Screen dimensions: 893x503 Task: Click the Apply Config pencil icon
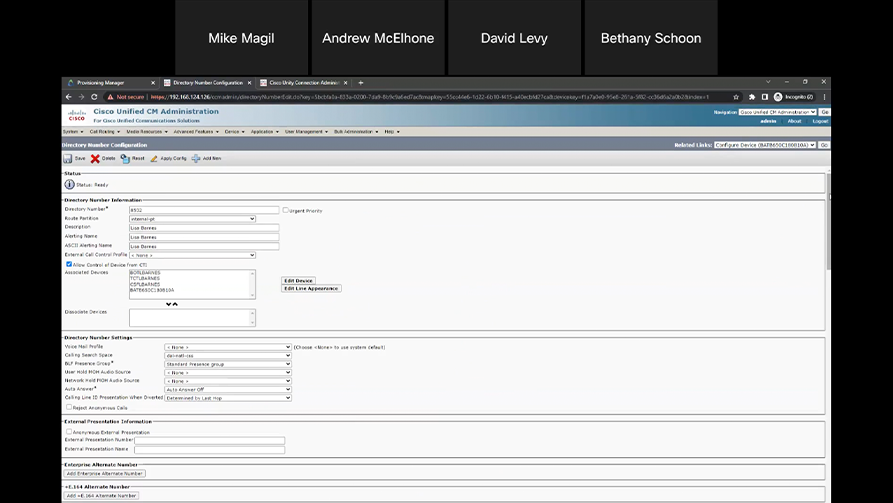(x=154, y=158)
